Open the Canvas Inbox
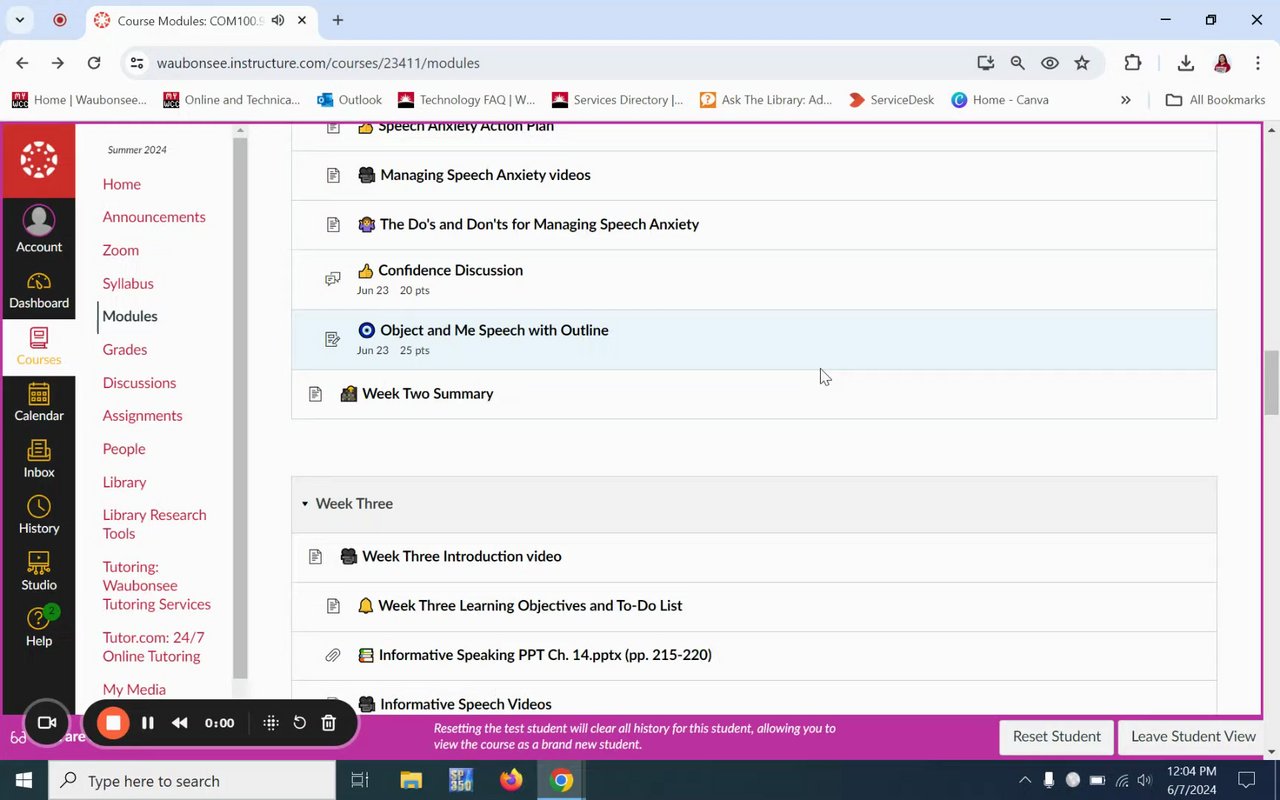 [x=39, y=460]
